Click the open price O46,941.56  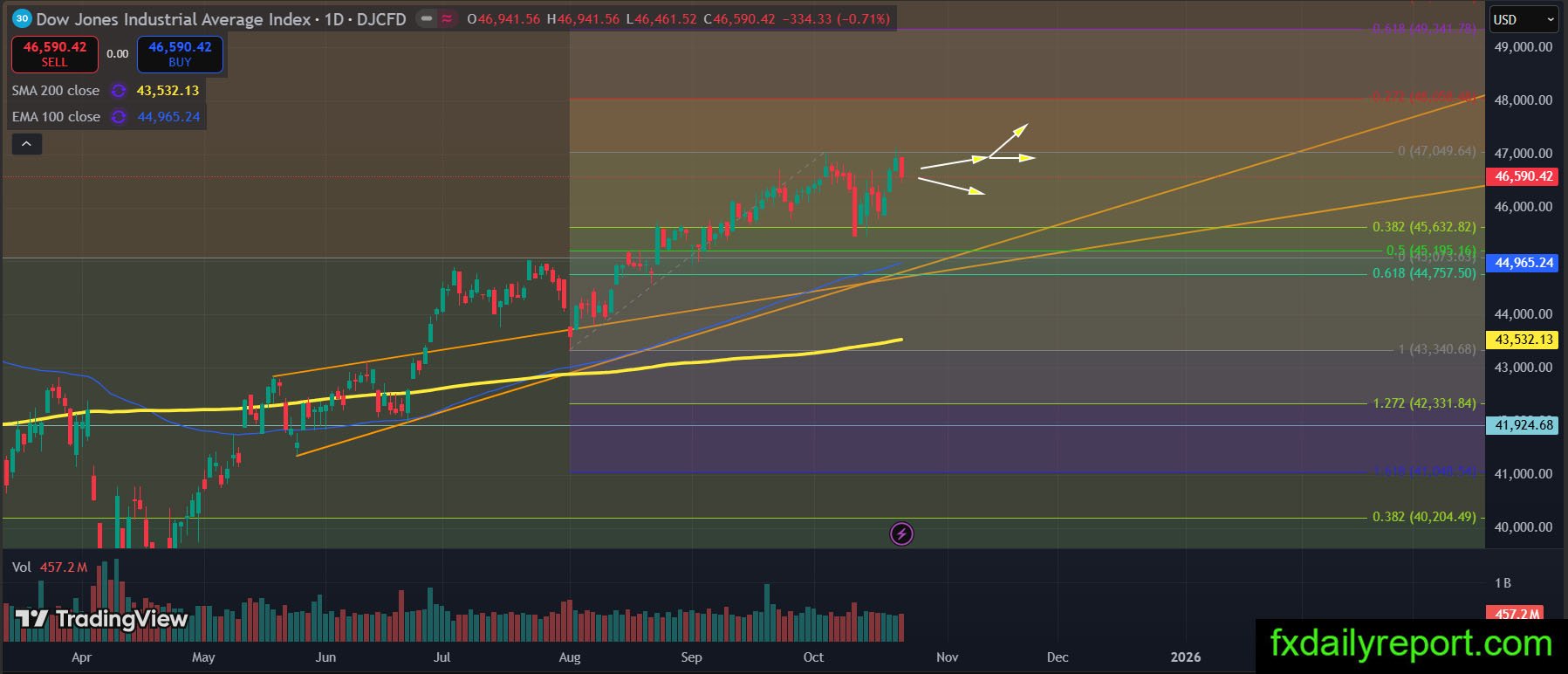[x=503, y=18]
